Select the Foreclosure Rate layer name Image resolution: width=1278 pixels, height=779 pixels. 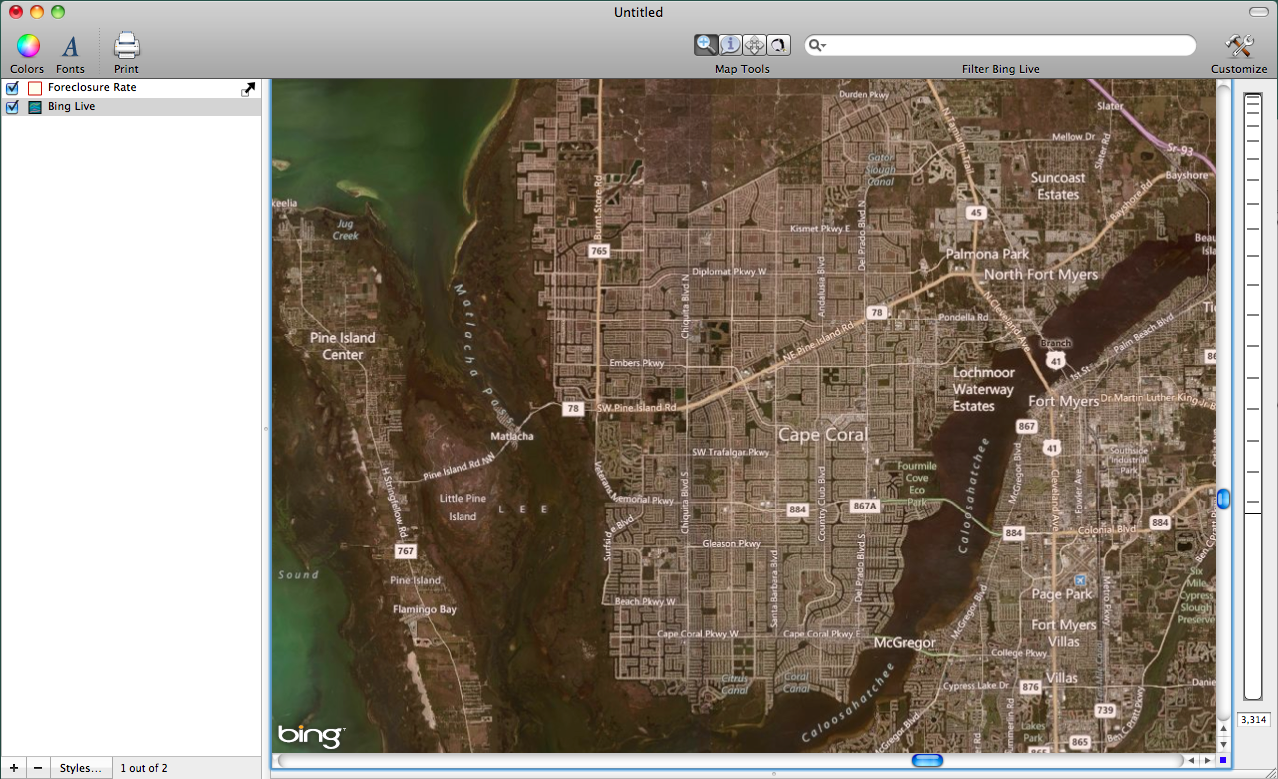tap(92, 88)
